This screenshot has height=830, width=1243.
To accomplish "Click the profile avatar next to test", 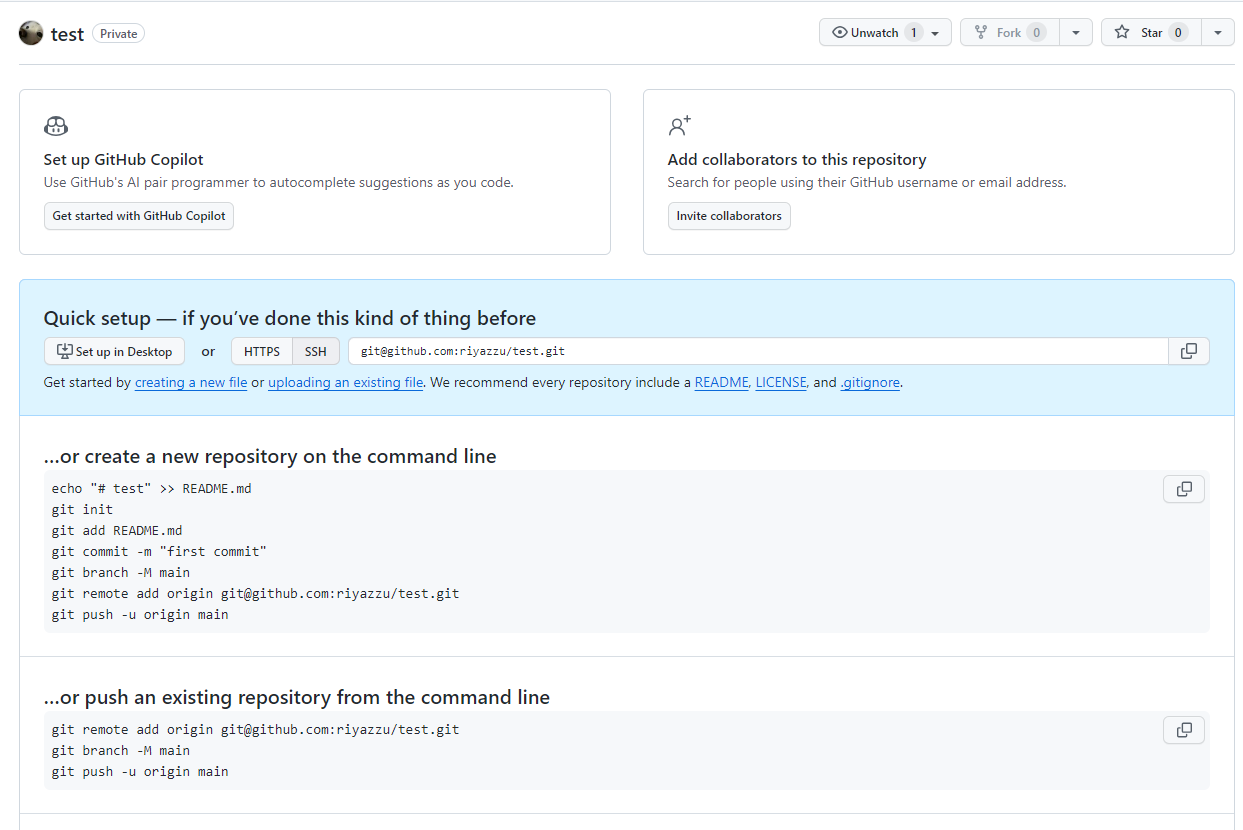I will (x=31, y=33).
